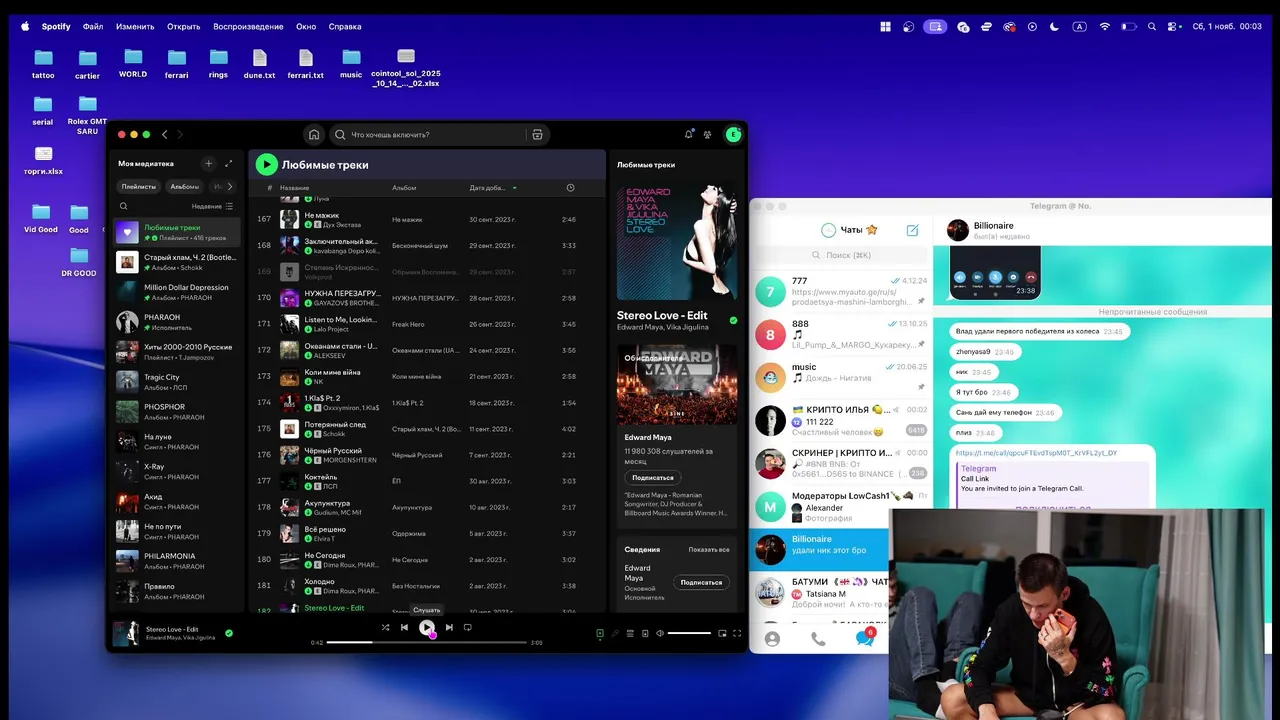The height and width of the screenshot is (720, 1280).
Task: Open the Окно menu
Action: (x=306, y=27)
